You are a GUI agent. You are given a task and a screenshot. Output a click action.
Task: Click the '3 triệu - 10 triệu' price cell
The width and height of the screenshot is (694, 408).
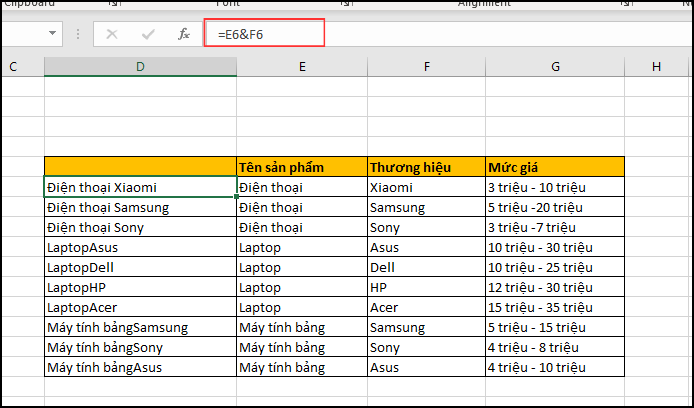[x=555, y=187]
